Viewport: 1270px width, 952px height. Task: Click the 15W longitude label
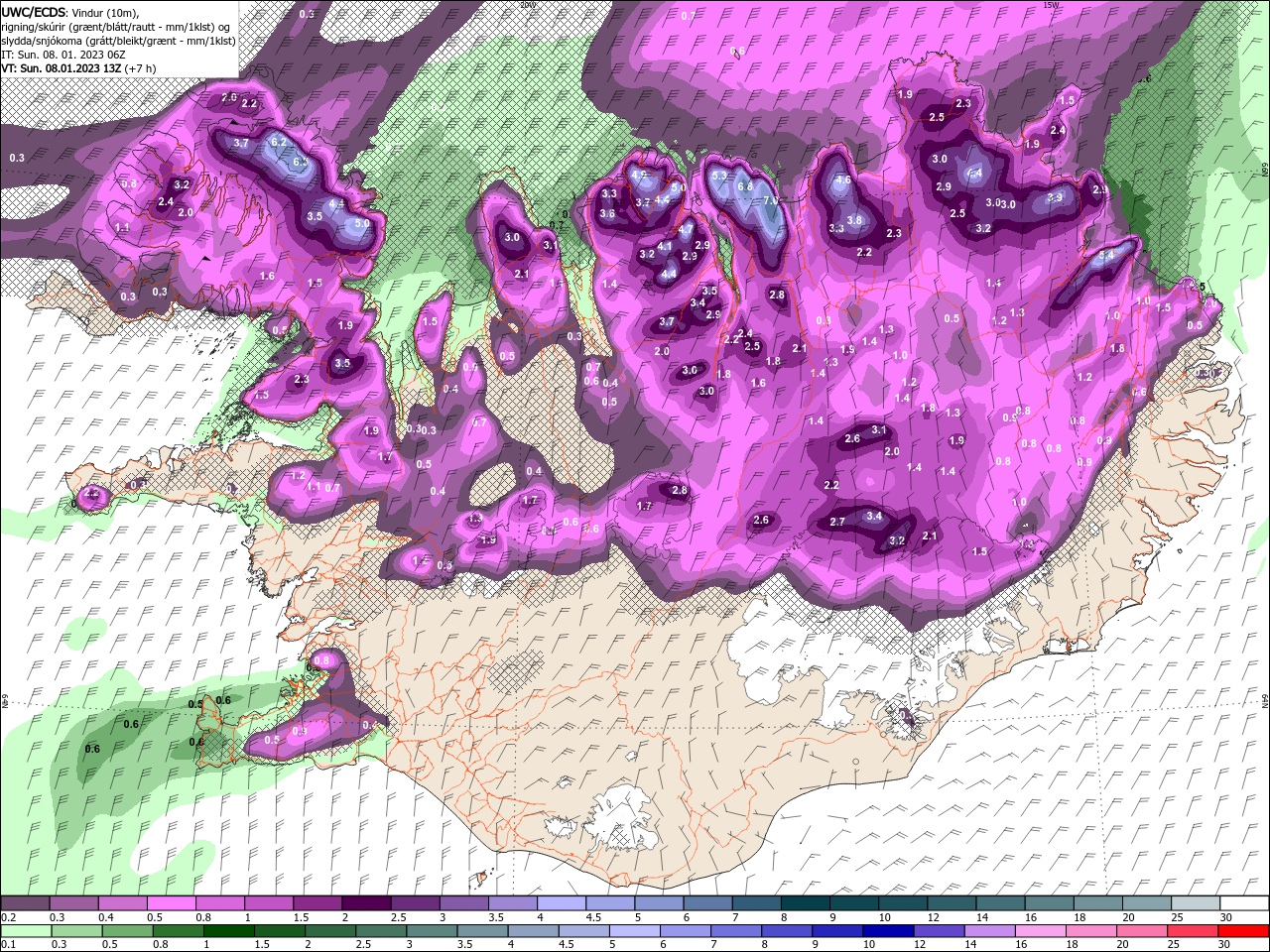(1051, 5)
